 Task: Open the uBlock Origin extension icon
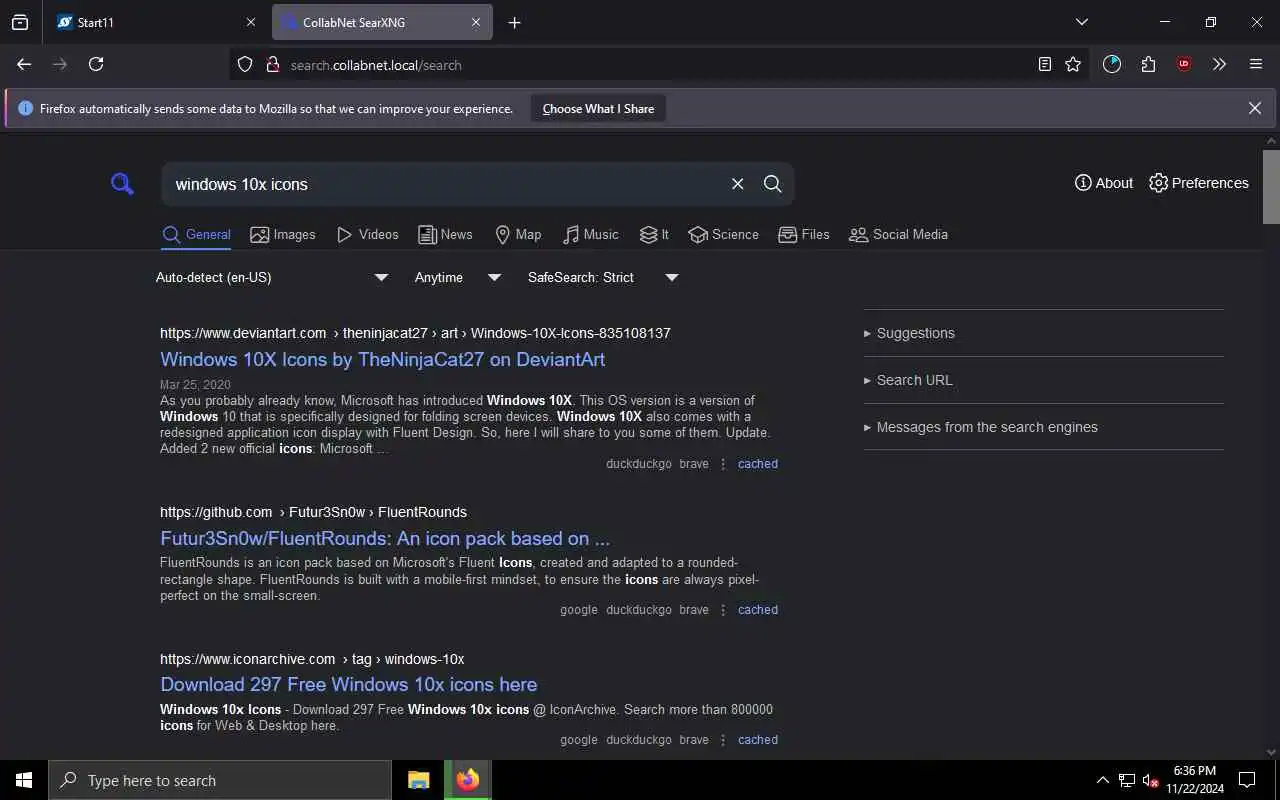coord(1184,64)
